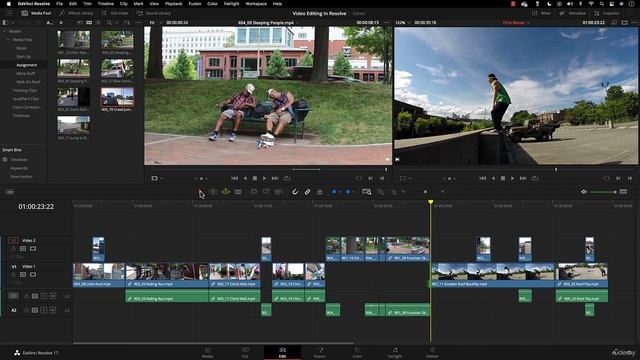Click the Insert Clip toolbar icon
This screenshot has height=360, width=640.
pos(253,192)
